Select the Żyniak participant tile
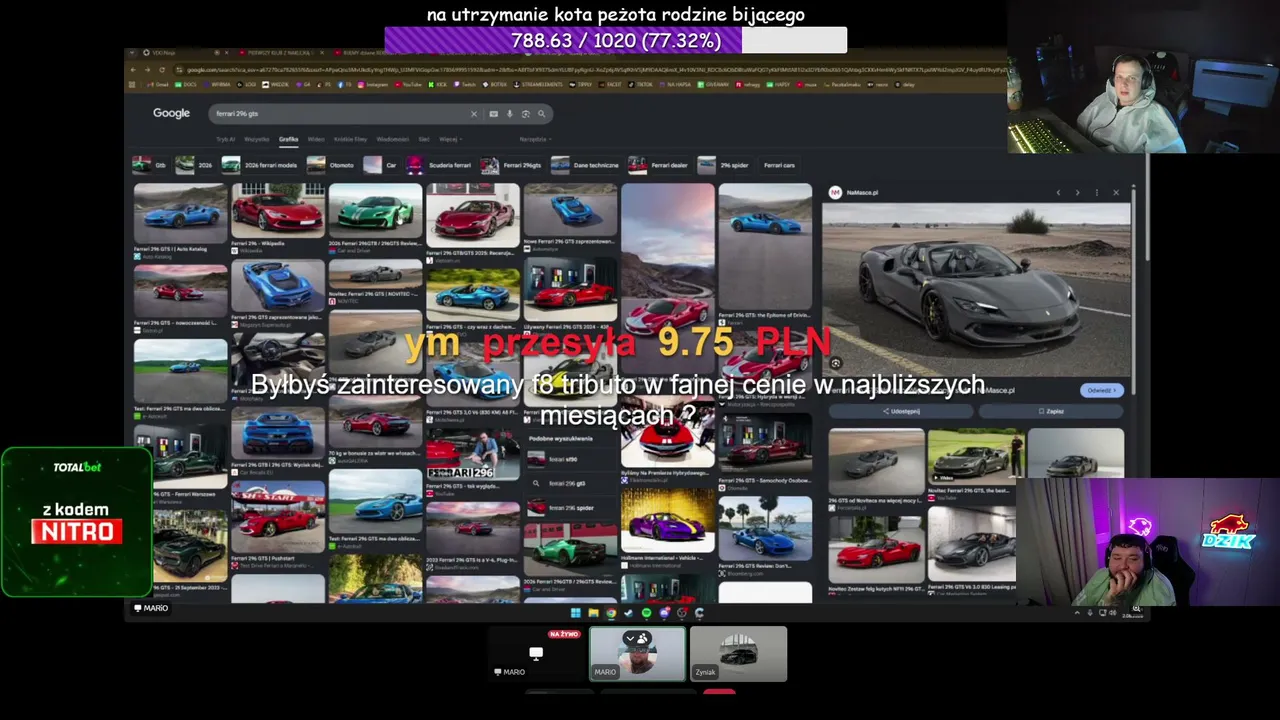Viewport: 1280px width, 720px height. click(739, 654)
